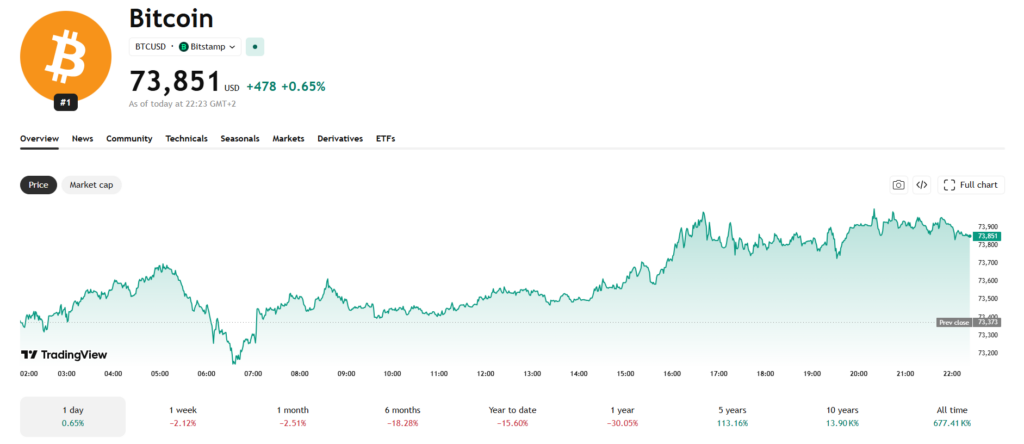Screen dimensions: 1024x444
Task: Select the Price toggle
Action: click(x=39, y=185)
